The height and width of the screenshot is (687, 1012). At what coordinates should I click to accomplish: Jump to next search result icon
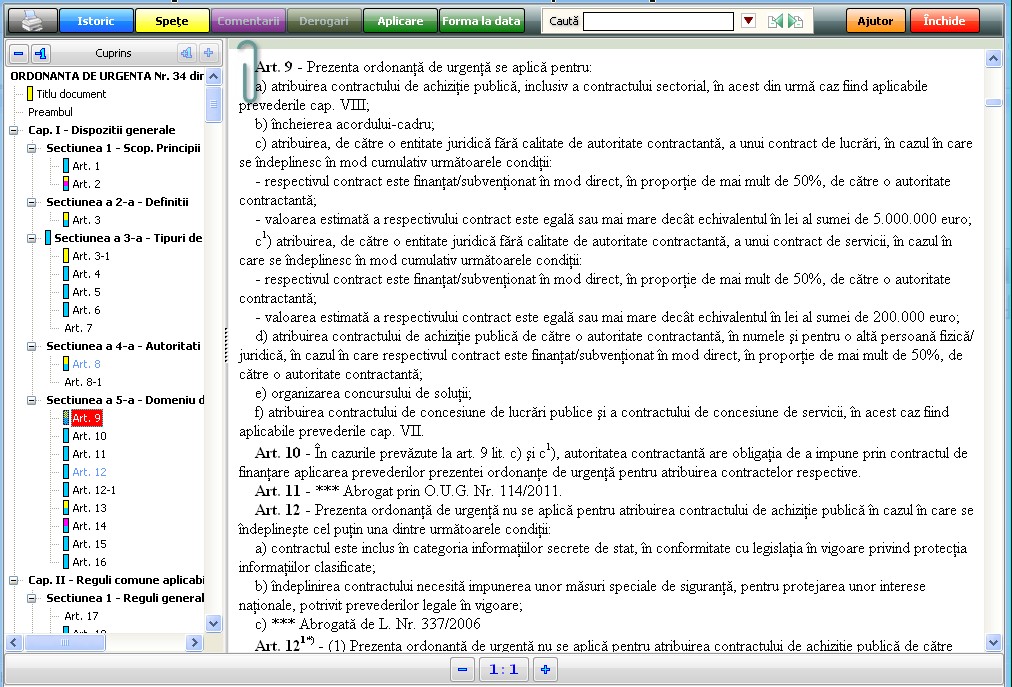click(796, 21)
